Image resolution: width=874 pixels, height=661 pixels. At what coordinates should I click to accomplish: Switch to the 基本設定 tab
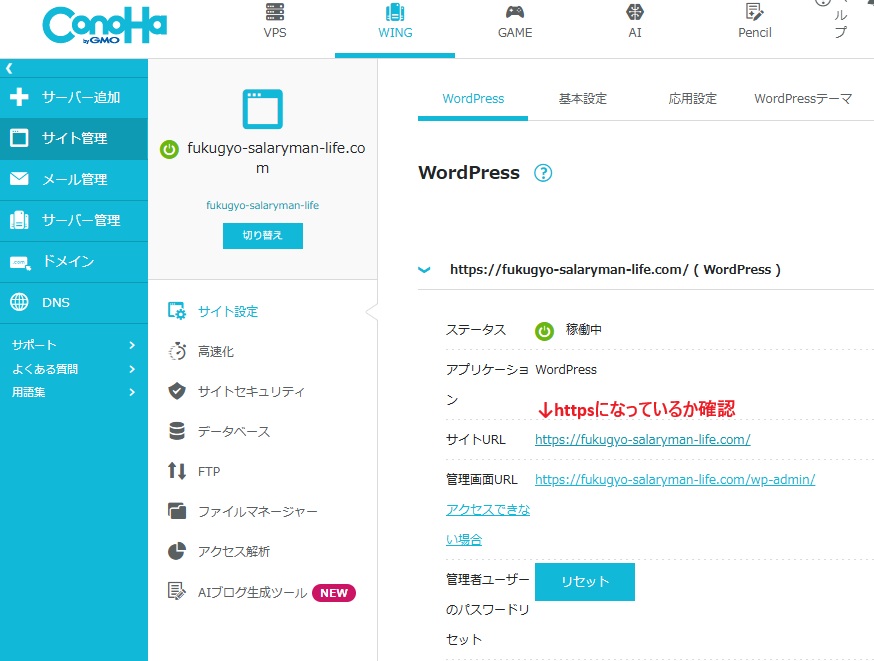point(582,99)
